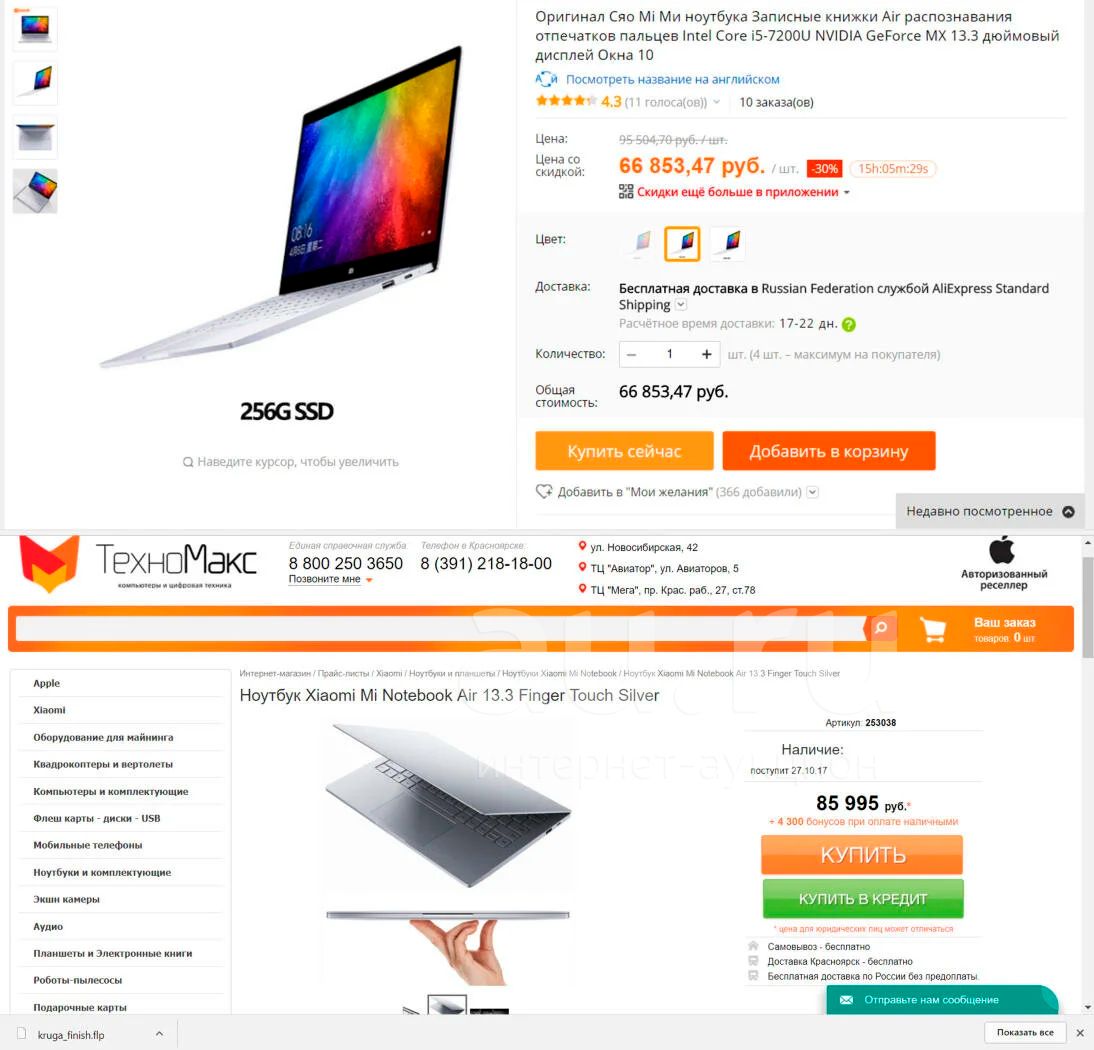Viewport: 1094px width, 1050px height.
Task: Select the third color variant swatch
Action: point(728,243)
